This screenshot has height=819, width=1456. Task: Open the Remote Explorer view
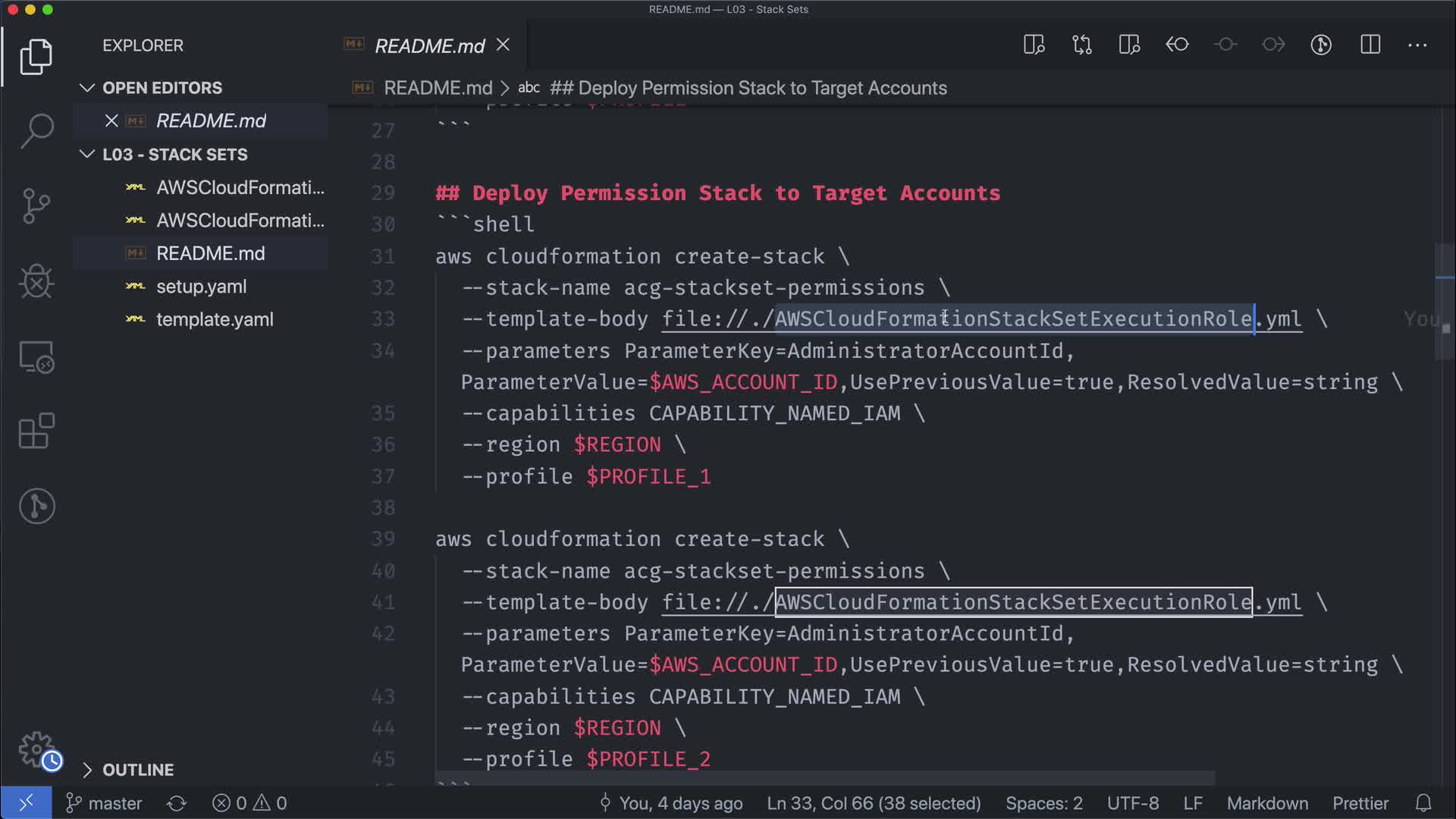(36, 356)
